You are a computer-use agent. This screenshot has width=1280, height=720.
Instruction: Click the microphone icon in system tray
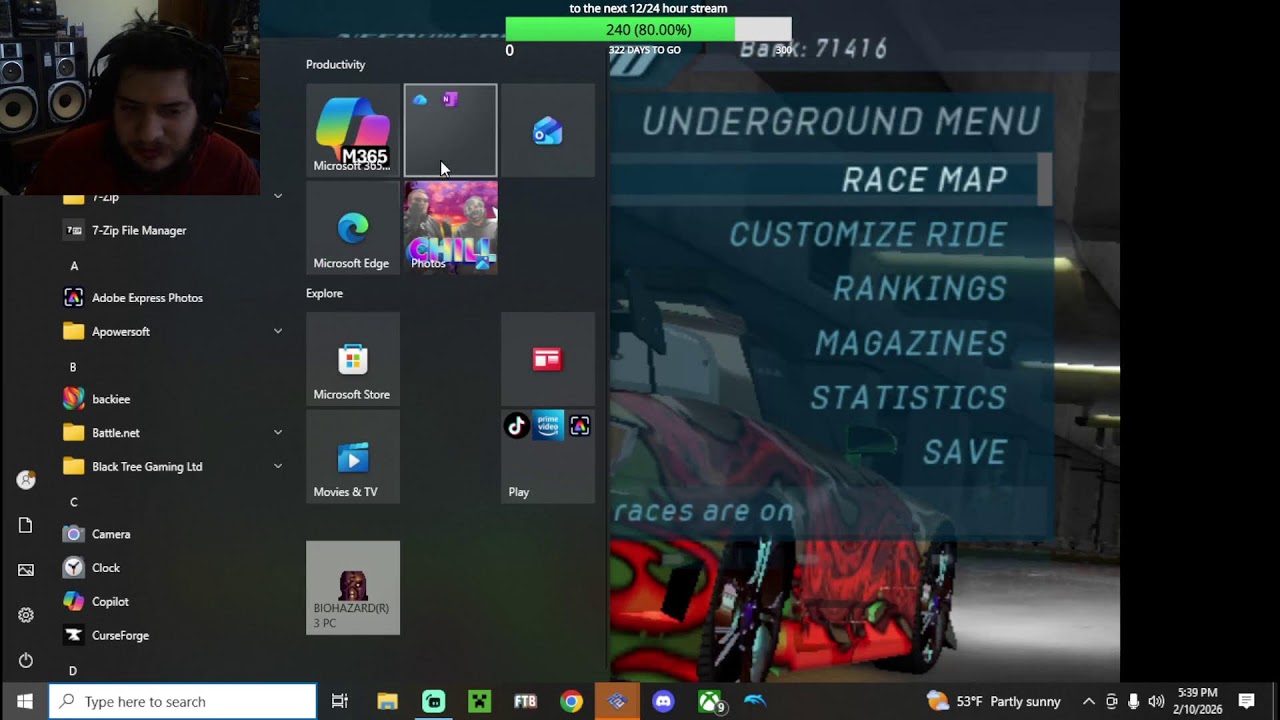tap(1134, 701)
